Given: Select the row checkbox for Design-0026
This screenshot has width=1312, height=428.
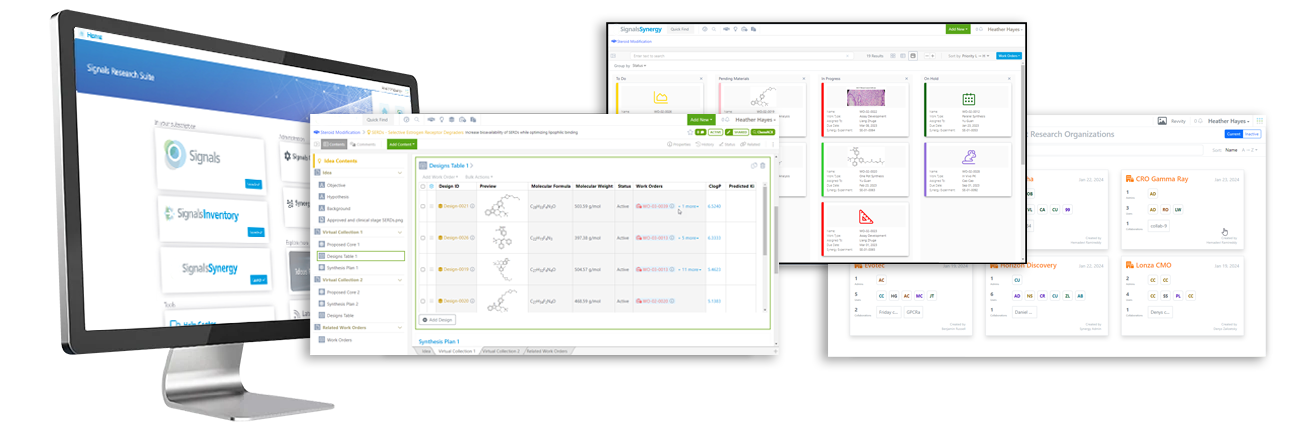Looking at the screenshot, I should tap(424, 238).
